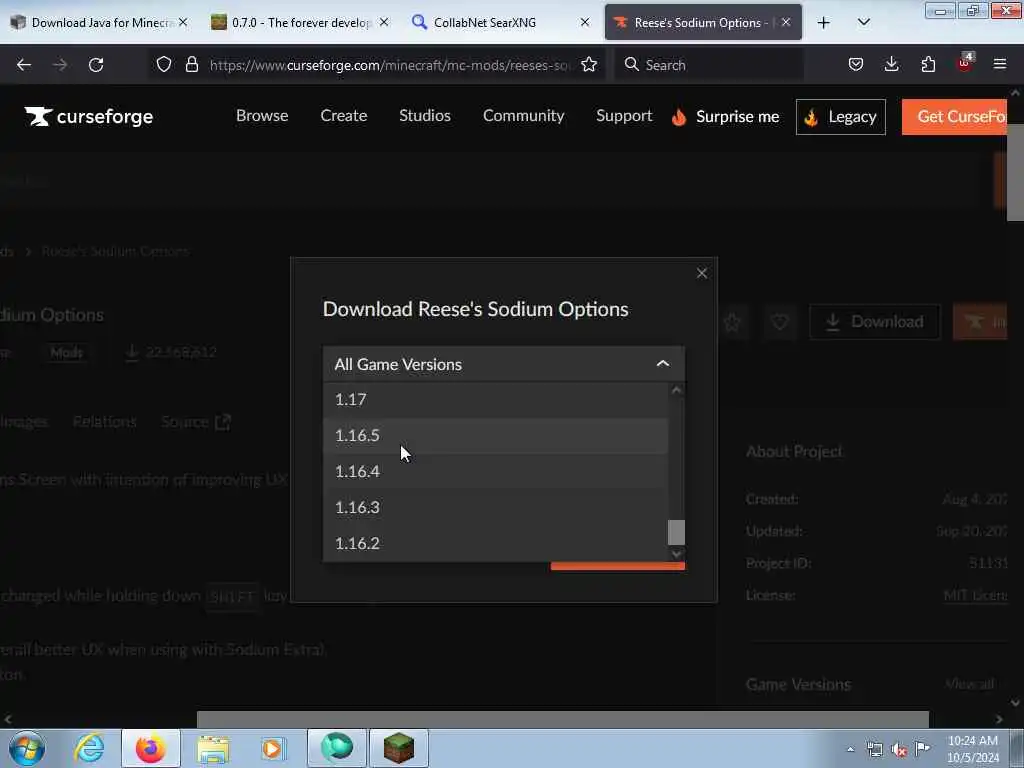
Task: Click the dropdown list scrollbar thumb
Action: click(x=676, y=532)
